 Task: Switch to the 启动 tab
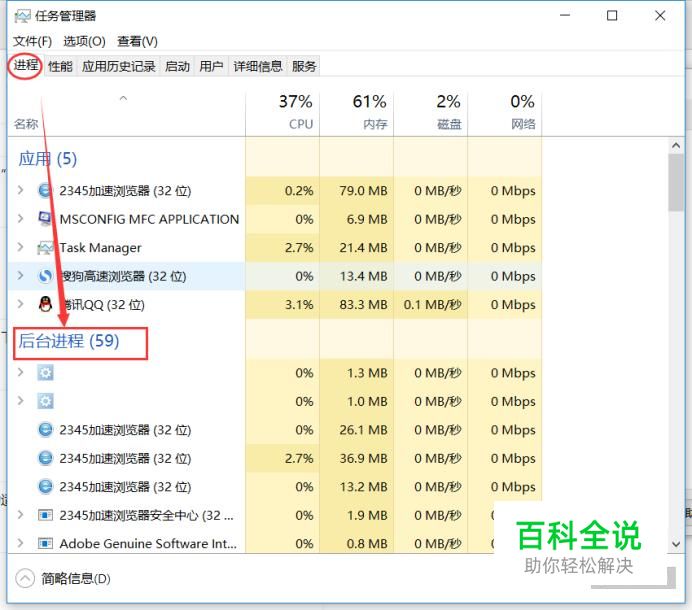click(177, 67)
